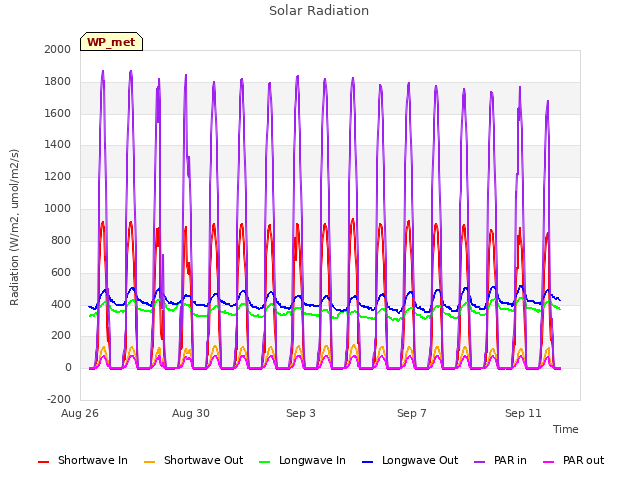Screen dimensions: 640x480
Task: Click the Sep 11 x-axis label
Action: [523, 413]
